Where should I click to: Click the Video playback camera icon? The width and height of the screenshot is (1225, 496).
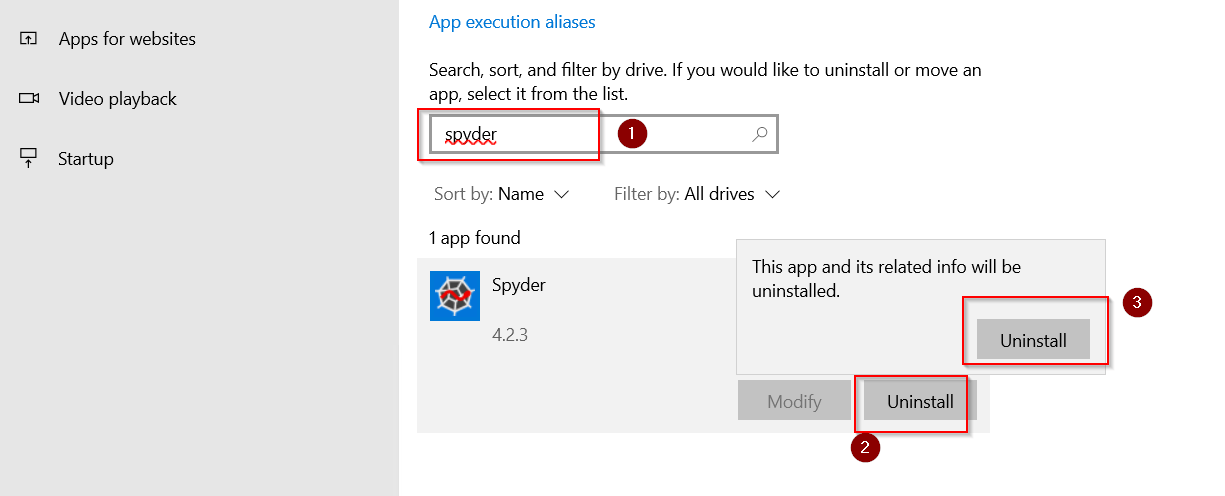pyautogui.click(x=29, y=99)
